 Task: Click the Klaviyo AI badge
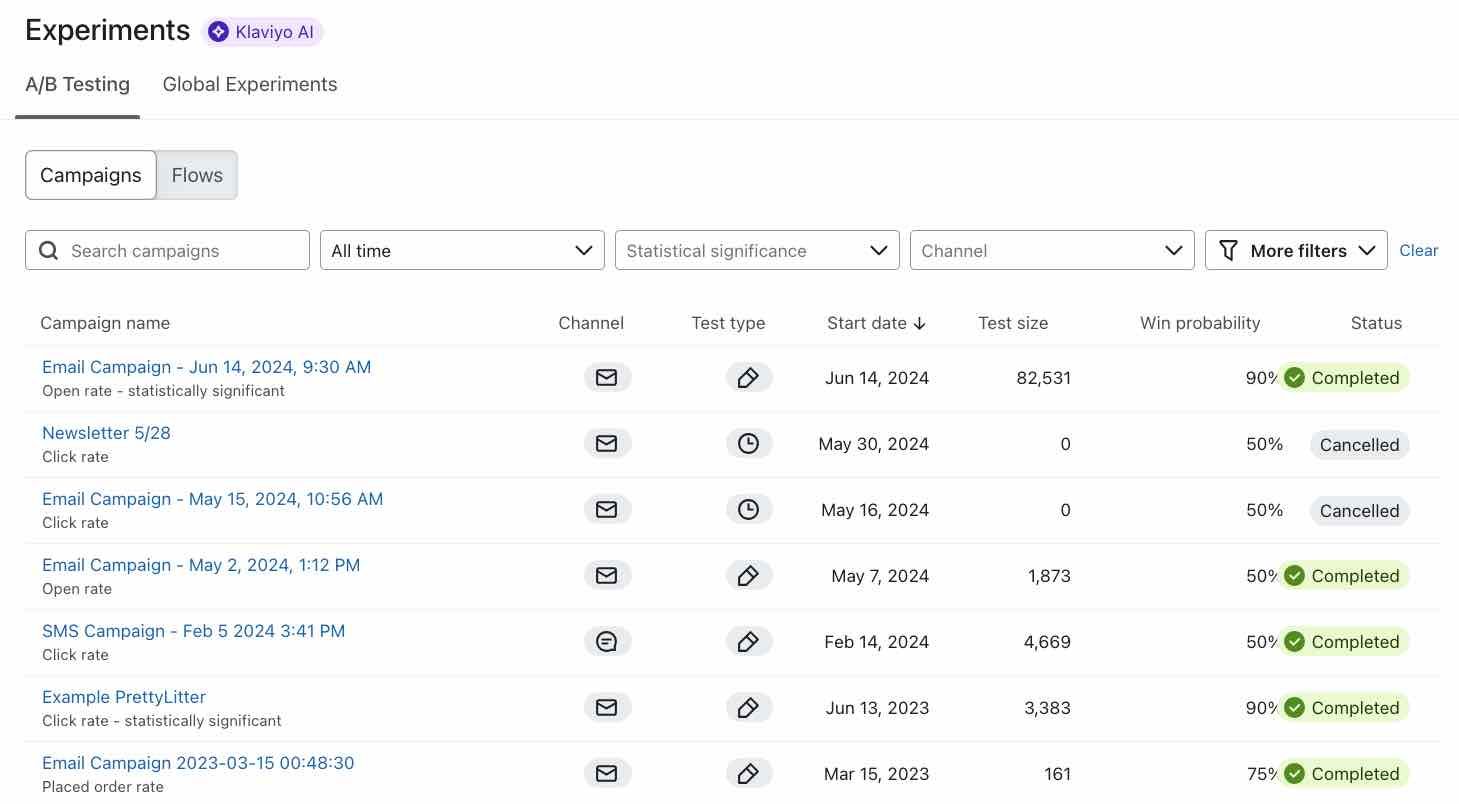tap(262, 31)
